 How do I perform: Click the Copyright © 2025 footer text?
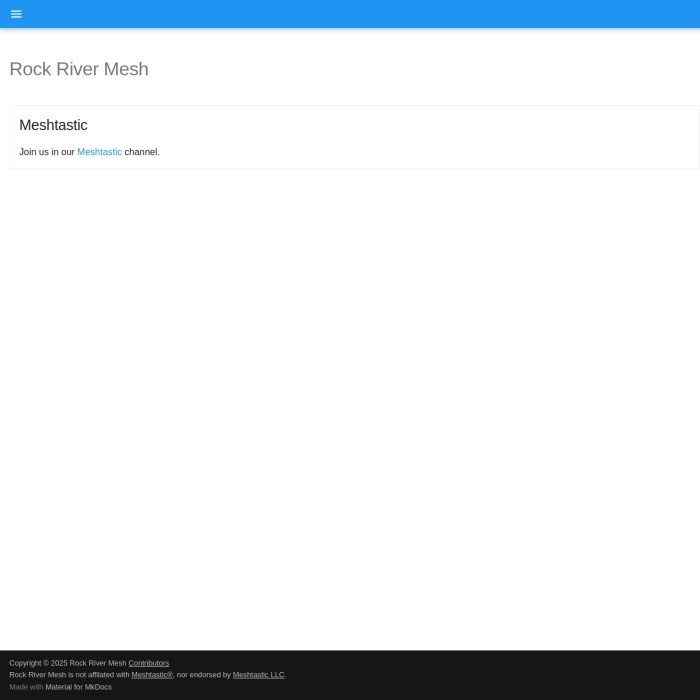click(38, 663)
